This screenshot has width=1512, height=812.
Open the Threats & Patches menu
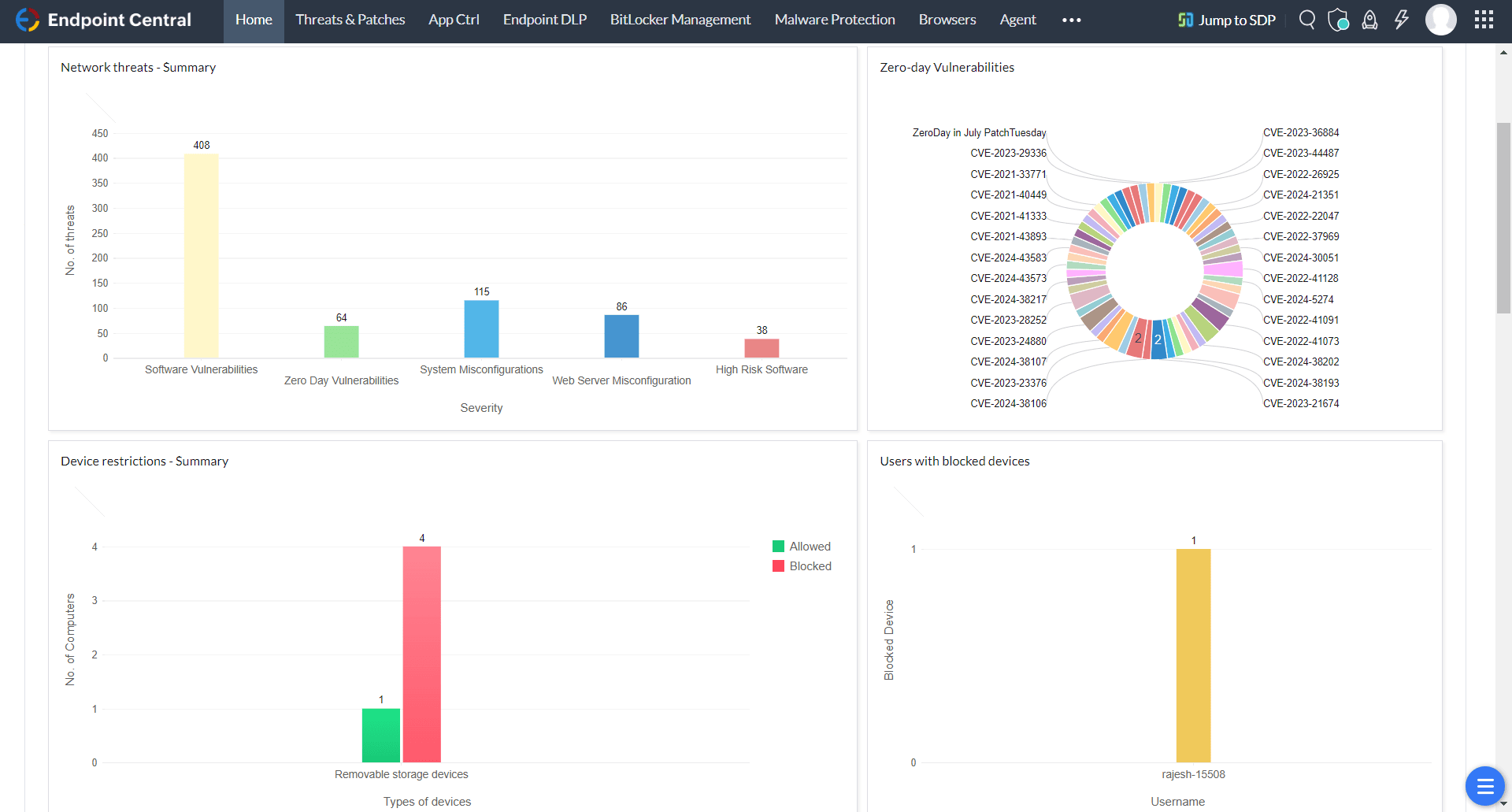350,20
